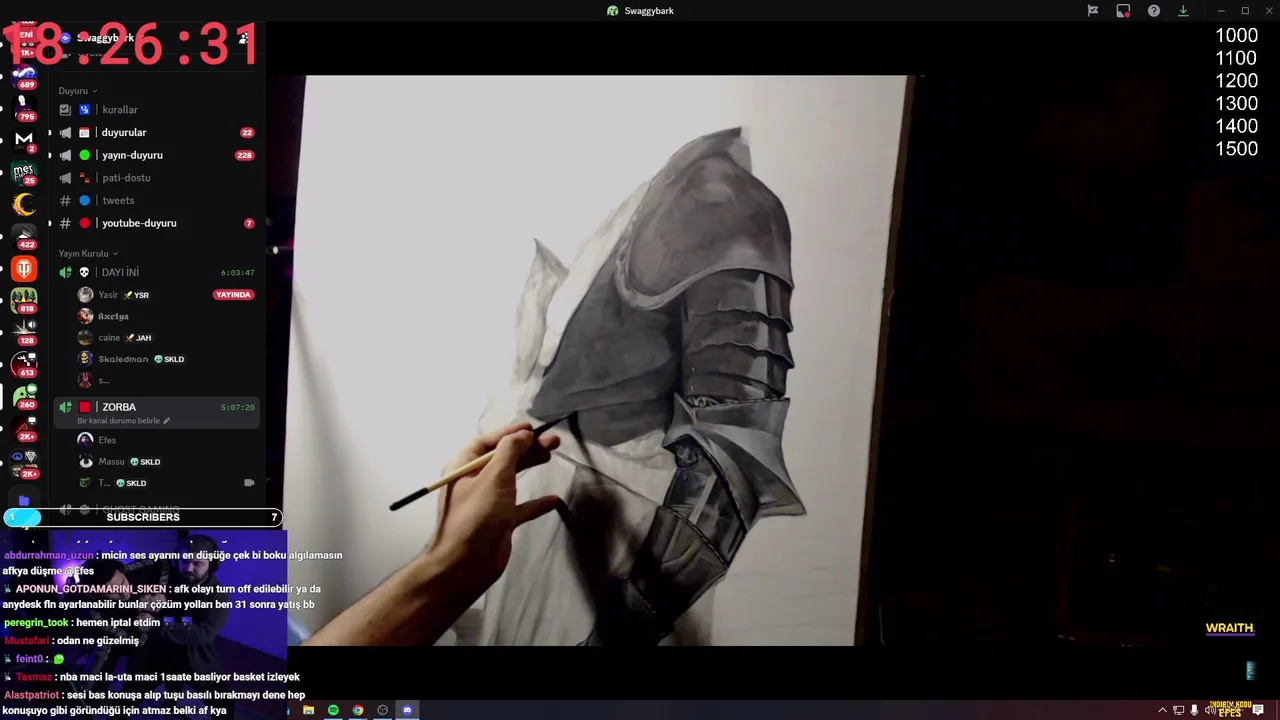Open the server with 128 badge
Viewport: 1280px width, 720px height.
tap(24, 332)
